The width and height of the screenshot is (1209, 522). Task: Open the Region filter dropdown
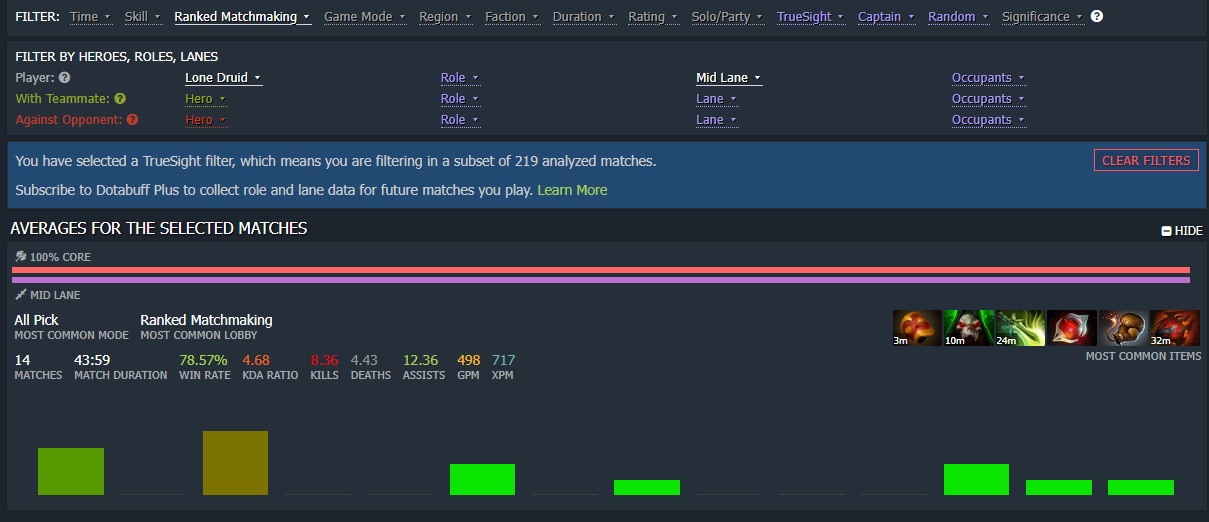point(445,17)
